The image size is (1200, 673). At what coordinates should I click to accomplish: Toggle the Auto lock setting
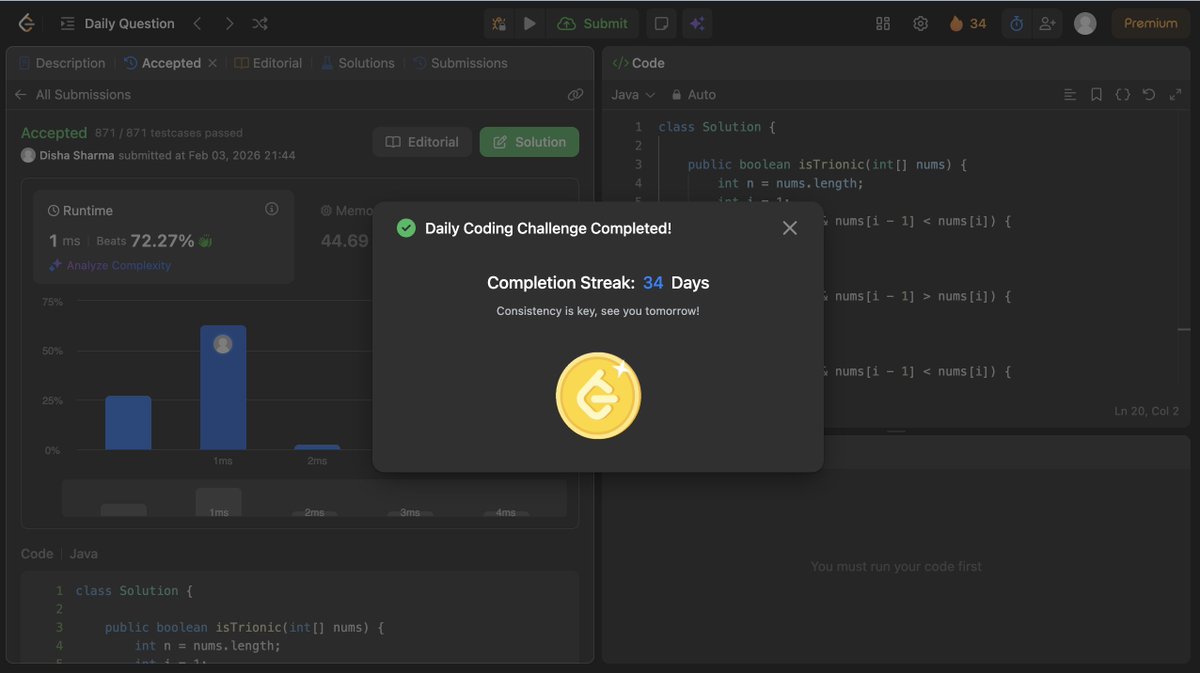click(x=694, y=94)
